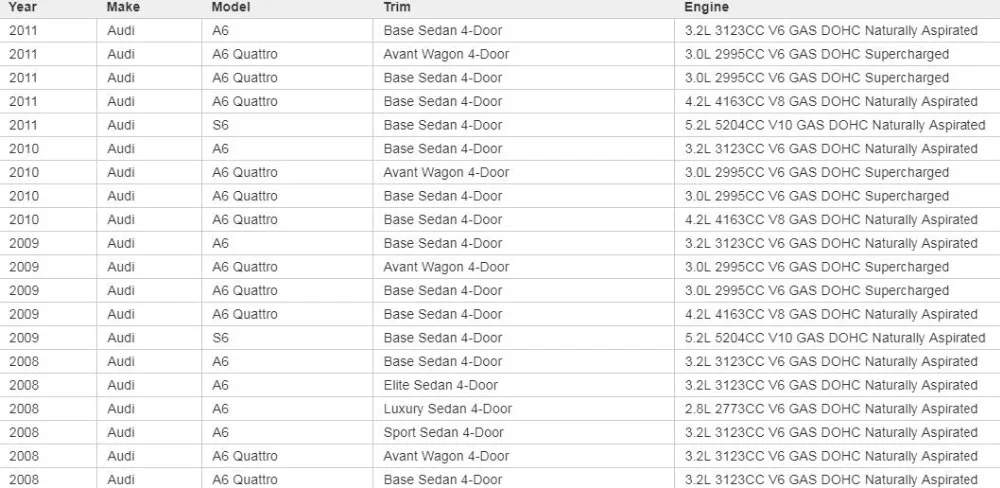Click the Luxury Sedan 4-Door trim cell
Image resolution: width=1000 pixels, height=488 pixels.
523,408
